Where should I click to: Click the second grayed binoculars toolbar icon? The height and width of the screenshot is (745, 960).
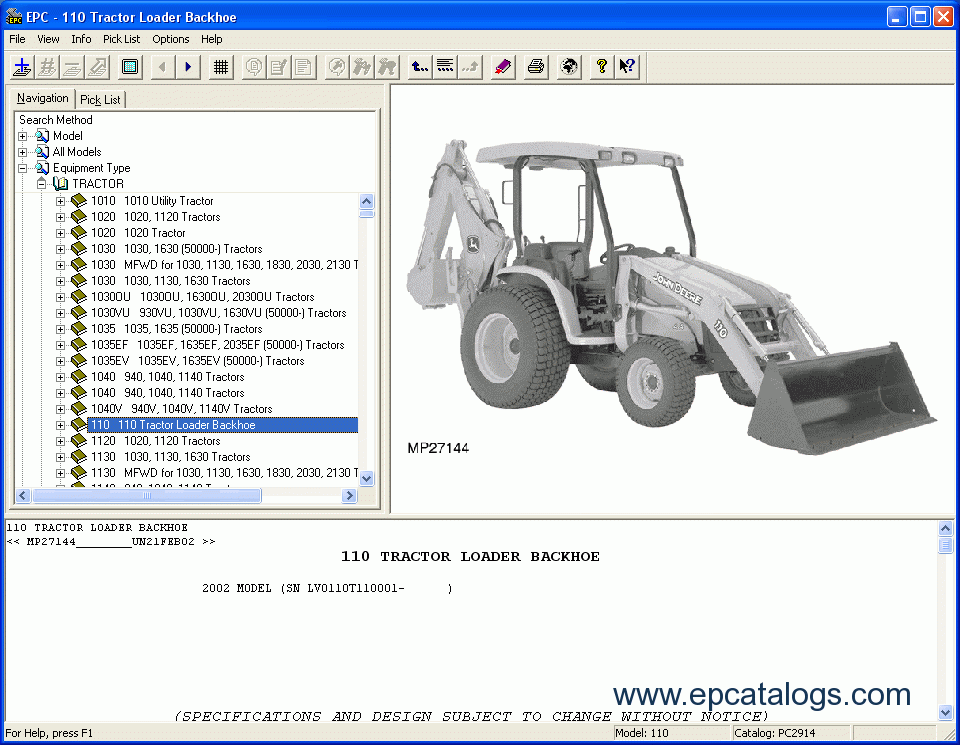pyautogui.click(x=386, y=67)
